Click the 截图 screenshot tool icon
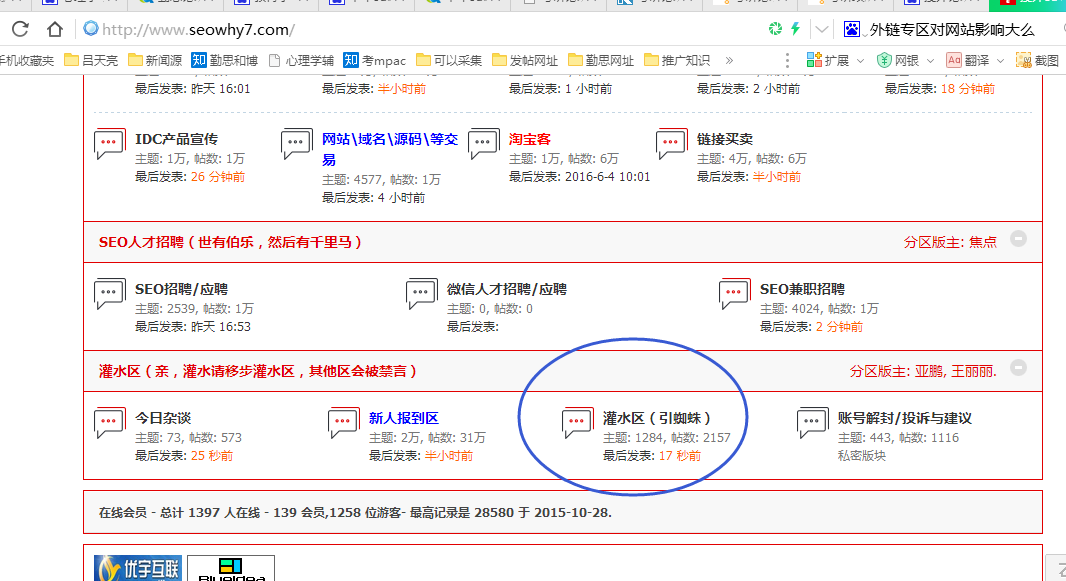This screenshot has height=581, width=1066. pos(1024,60)
